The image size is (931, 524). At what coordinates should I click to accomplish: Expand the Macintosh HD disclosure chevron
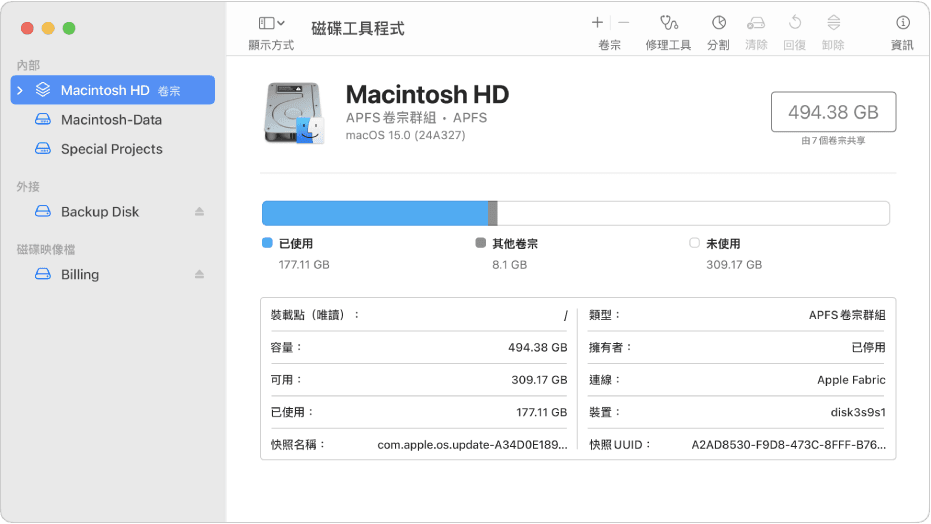click(20, 90)
